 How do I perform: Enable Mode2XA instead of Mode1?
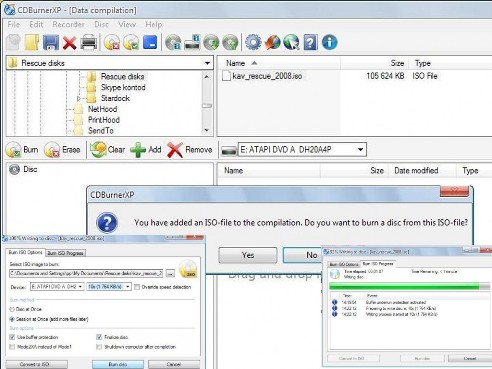point(12,347)
